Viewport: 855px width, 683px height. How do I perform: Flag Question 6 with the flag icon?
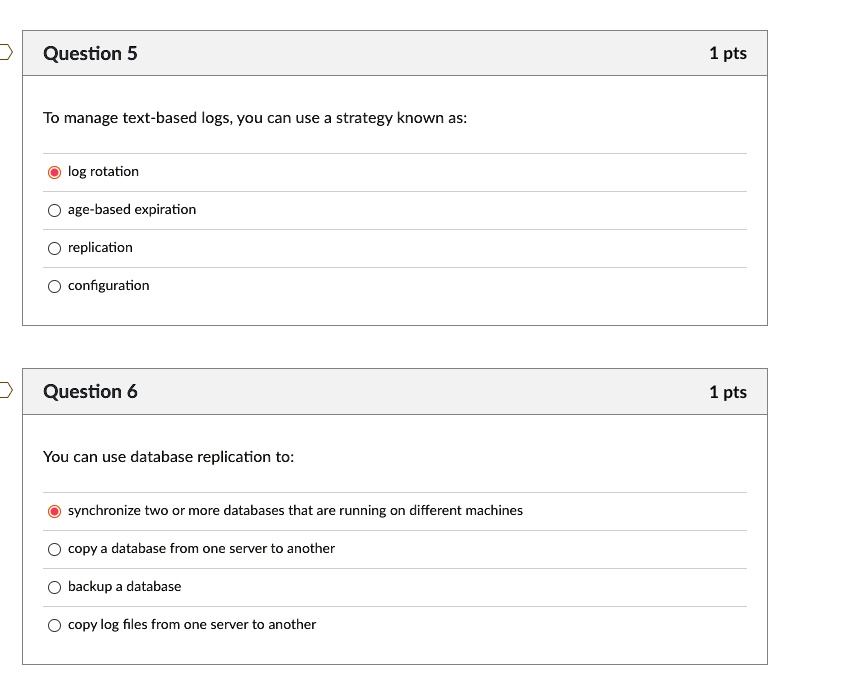coord(6,390)
